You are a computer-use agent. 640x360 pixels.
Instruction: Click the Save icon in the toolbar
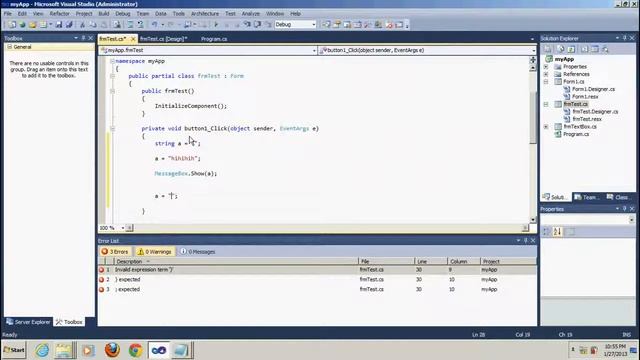point(59,24)
